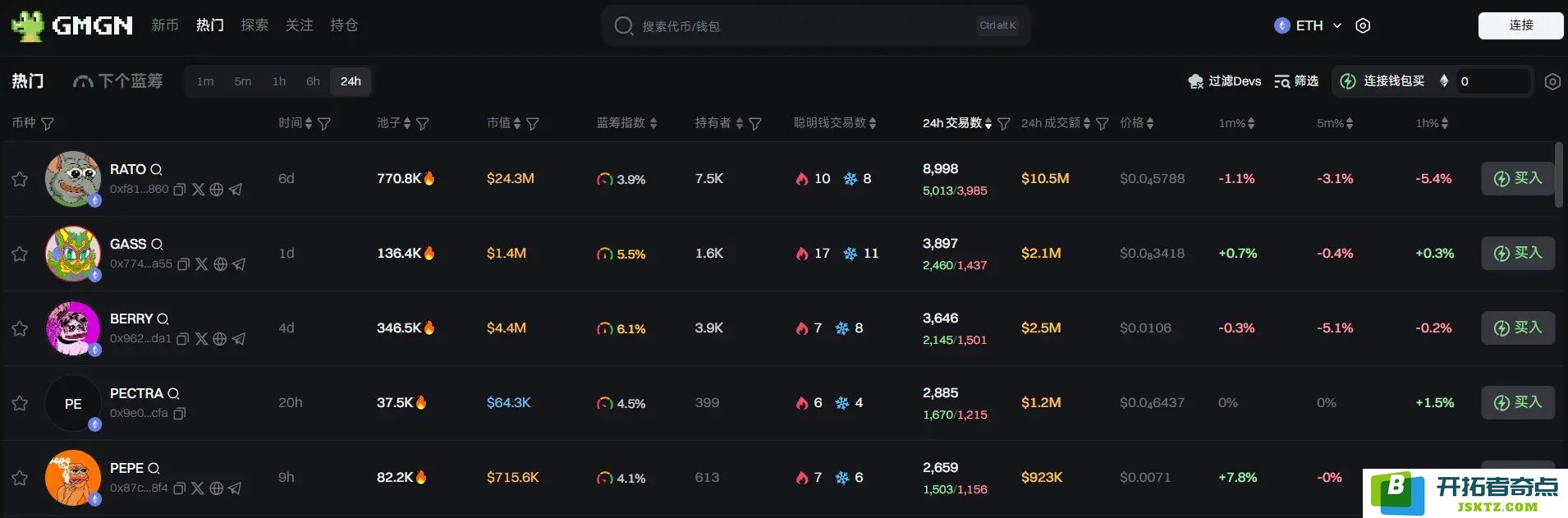Open the GASS Telegram link
Screen dimensions: 1568x518
tap(239, 264)
